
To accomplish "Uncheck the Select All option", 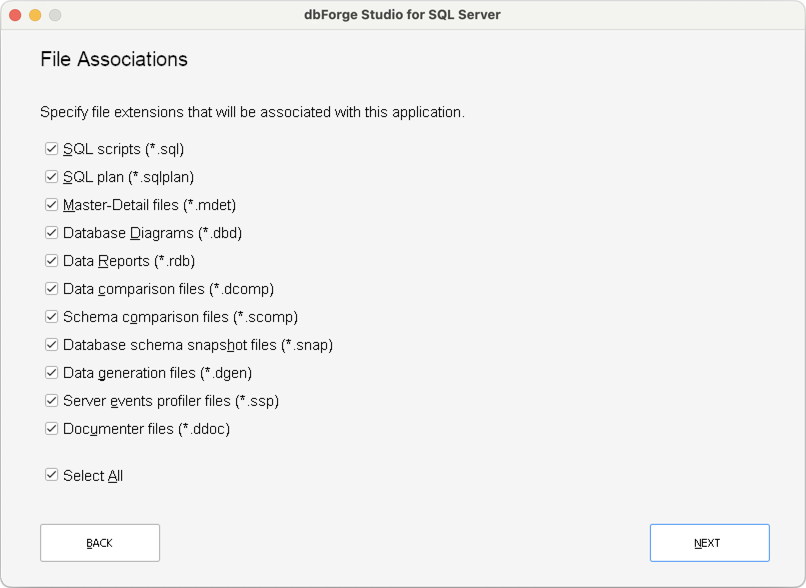I will [x=51, y=475].
